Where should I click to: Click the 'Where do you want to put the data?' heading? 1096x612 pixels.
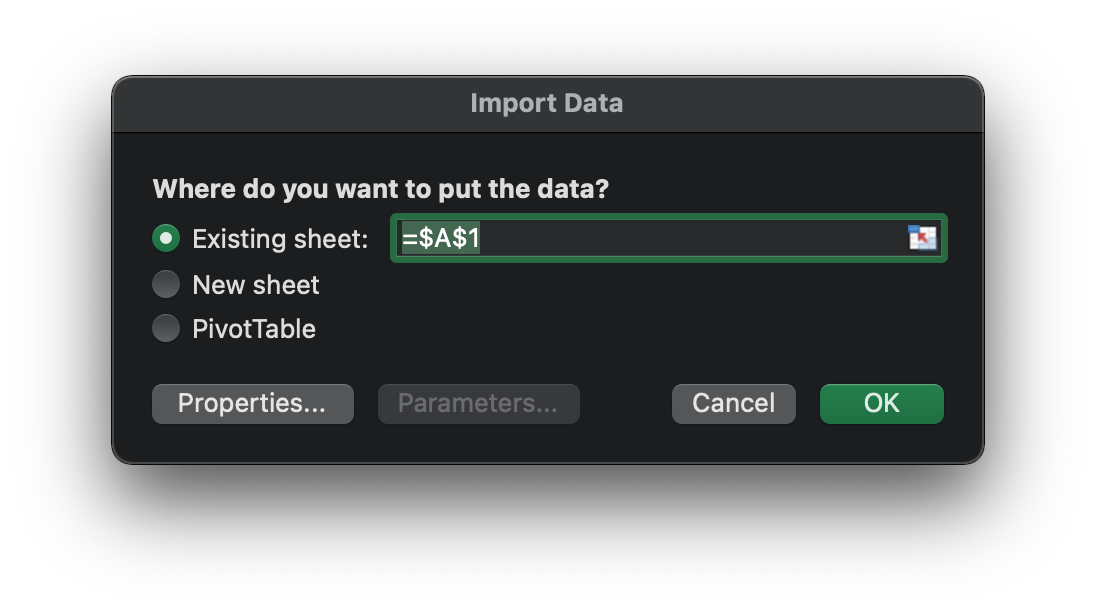(x=381, y=189)
